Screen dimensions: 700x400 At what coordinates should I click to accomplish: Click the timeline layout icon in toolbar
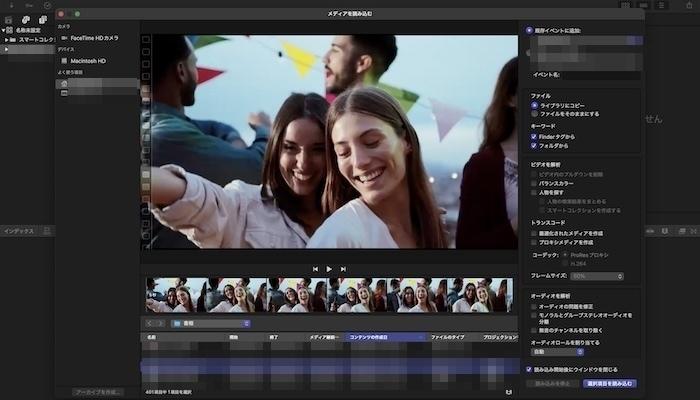[643, 5]
